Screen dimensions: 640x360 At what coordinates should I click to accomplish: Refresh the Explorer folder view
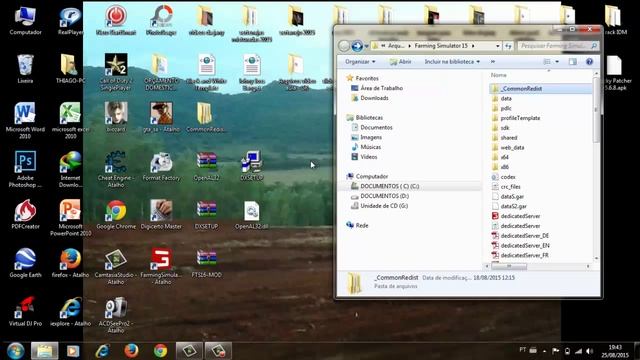(508, 46)
